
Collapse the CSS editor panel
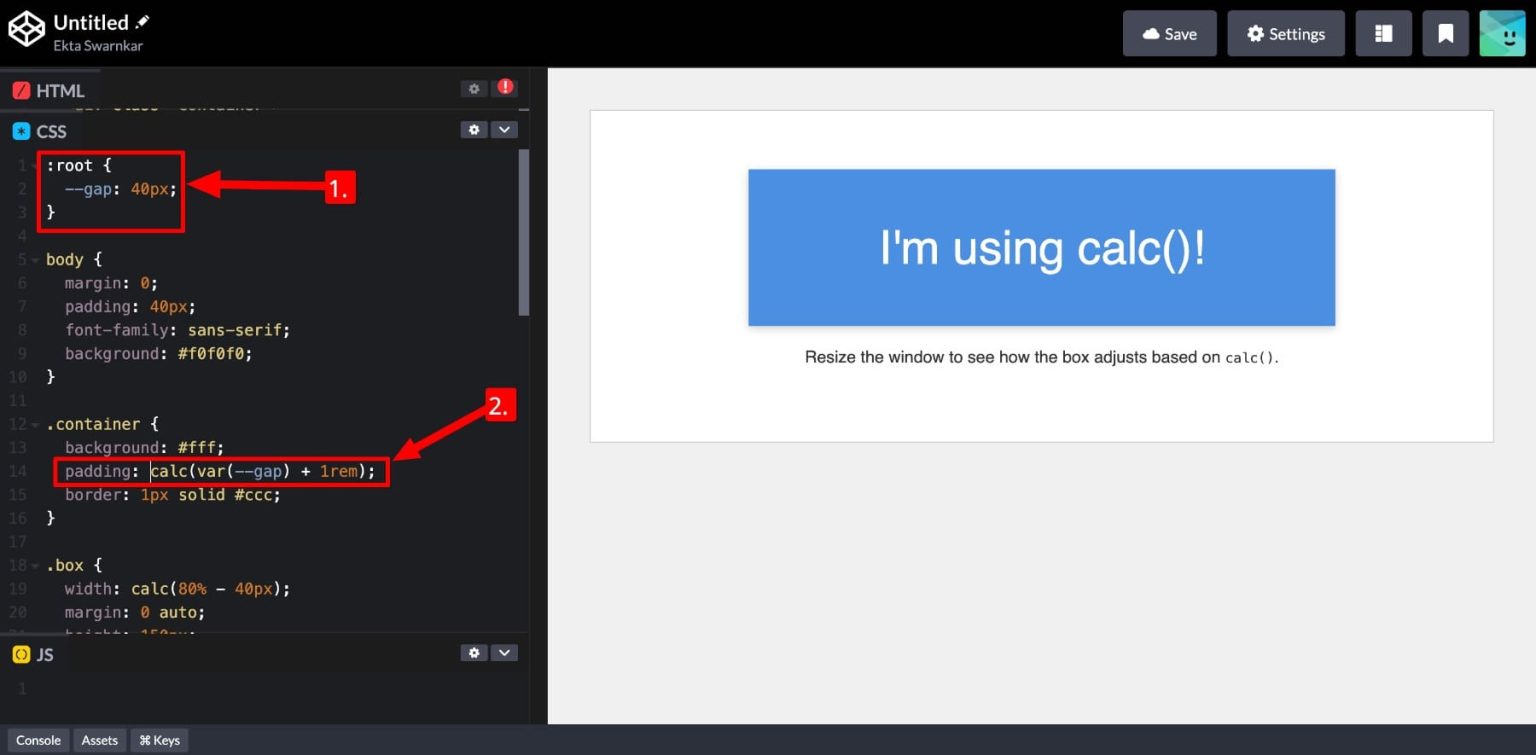pos(505,130)
